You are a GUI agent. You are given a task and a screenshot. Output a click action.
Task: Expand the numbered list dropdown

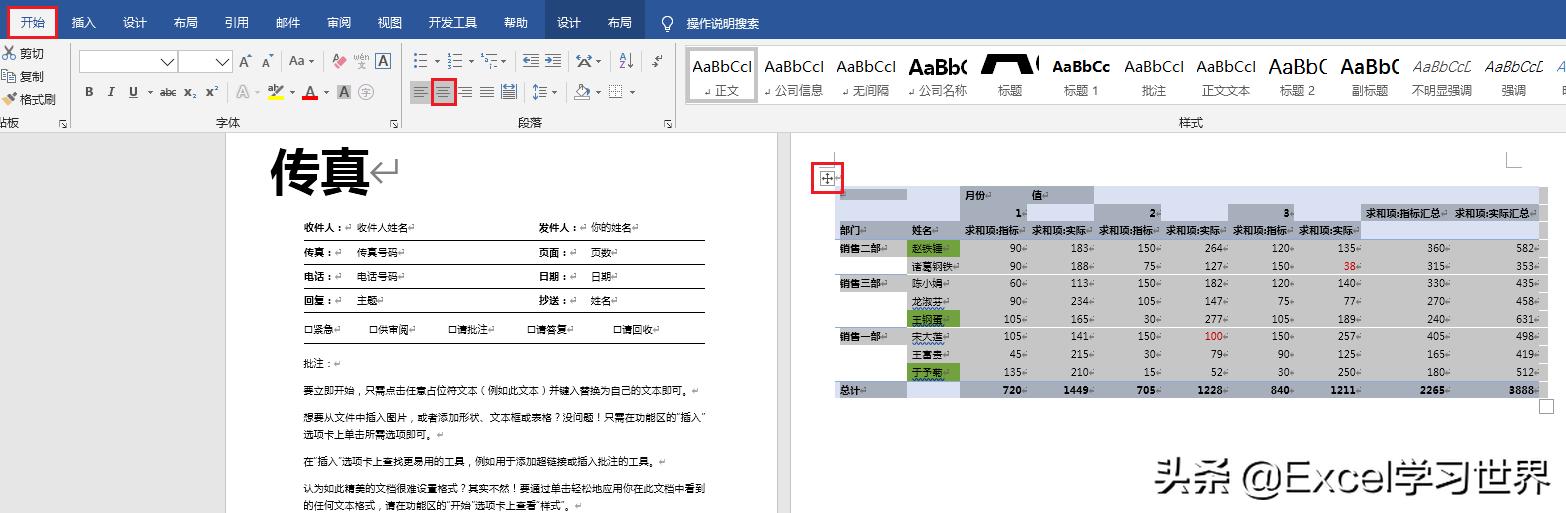click(471, 62)
